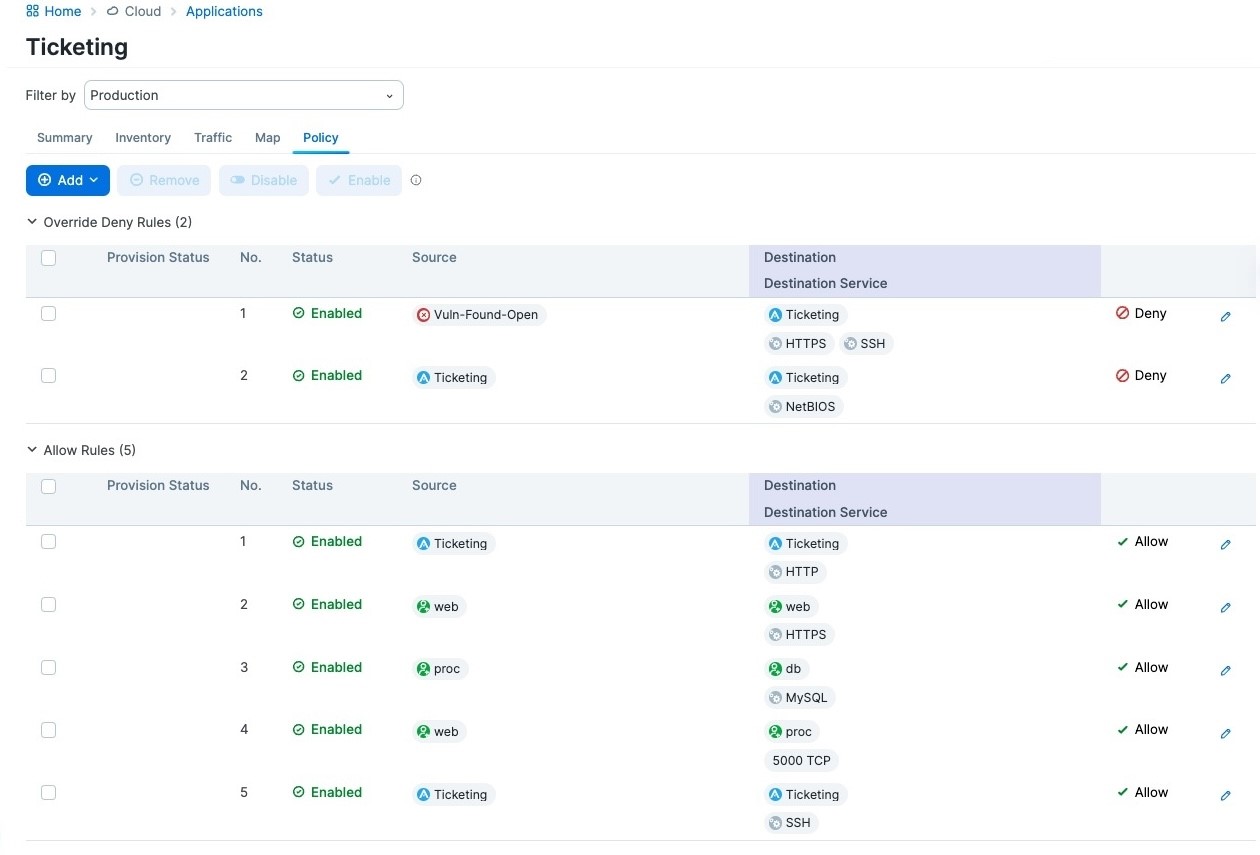Click Allow action text in Allow rule 5
Screen dimensions: 1260x855
point(1151,792)
